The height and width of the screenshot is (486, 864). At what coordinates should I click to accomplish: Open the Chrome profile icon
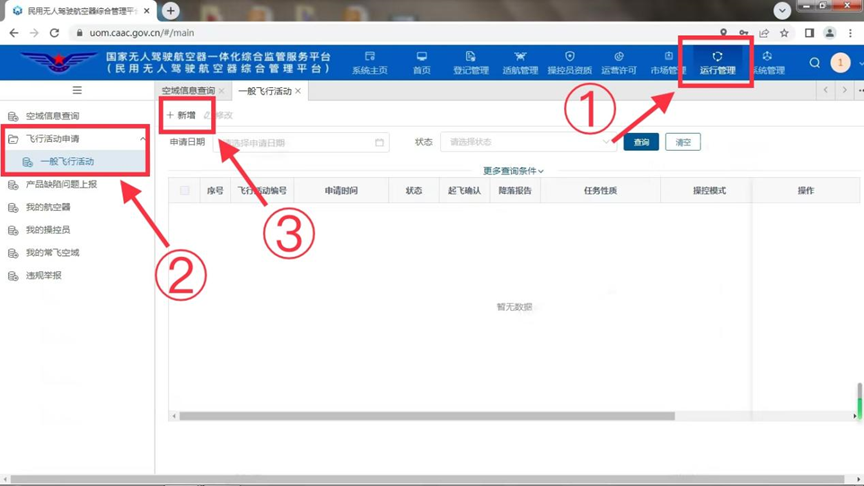coord(829,33)
